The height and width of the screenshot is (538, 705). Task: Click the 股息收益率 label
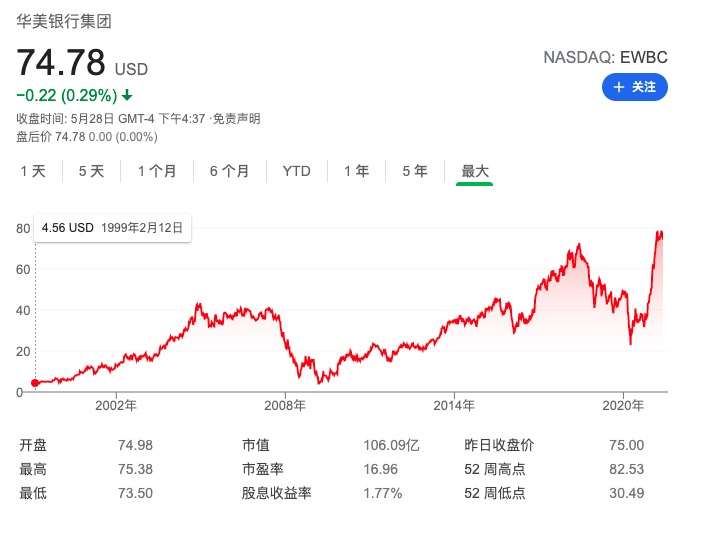point(277,493)
